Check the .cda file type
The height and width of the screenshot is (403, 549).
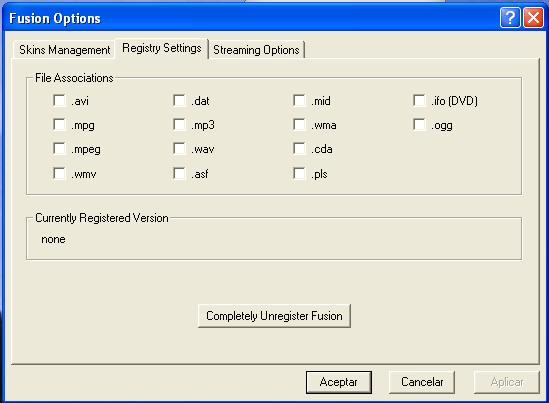pyautogui.click(x=299, y=149)
